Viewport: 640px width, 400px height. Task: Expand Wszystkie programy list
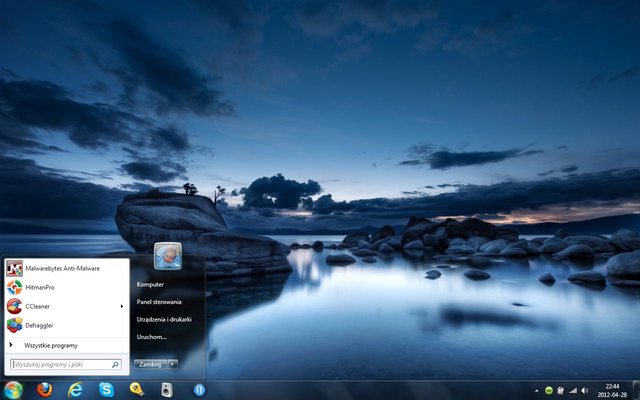[50, 345]
